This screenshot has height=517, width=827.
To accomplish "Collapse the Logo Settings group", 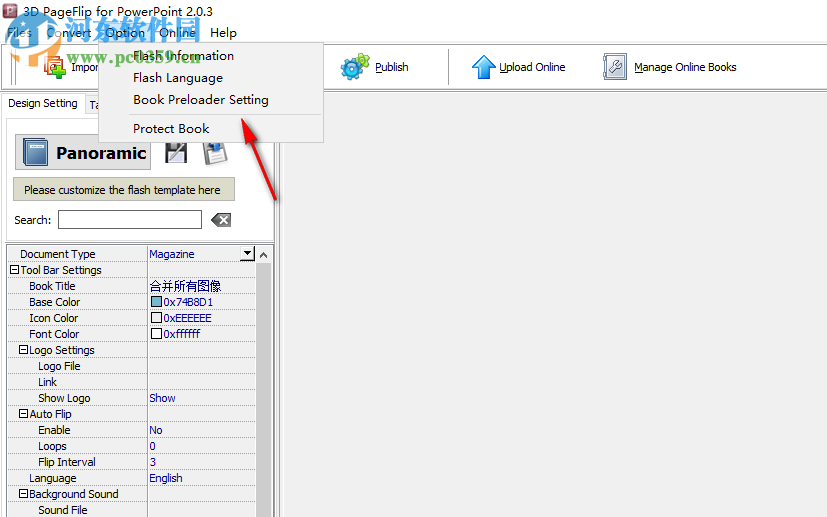I will pyautogui.click(x=23, y=350).
